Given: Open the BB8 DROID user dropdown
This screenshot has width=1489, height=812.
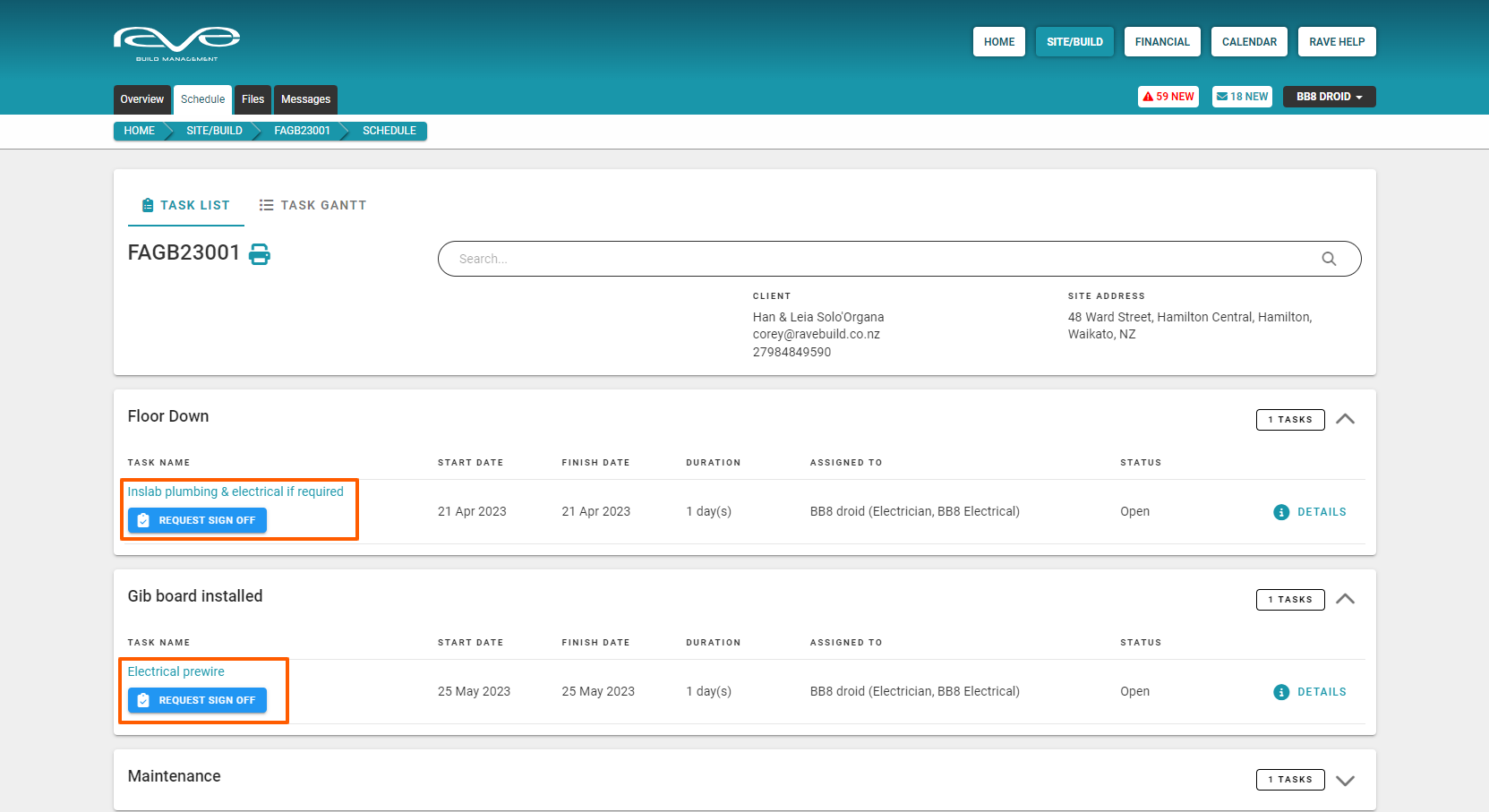Looking at the screenshot, I should [1329, 97].
